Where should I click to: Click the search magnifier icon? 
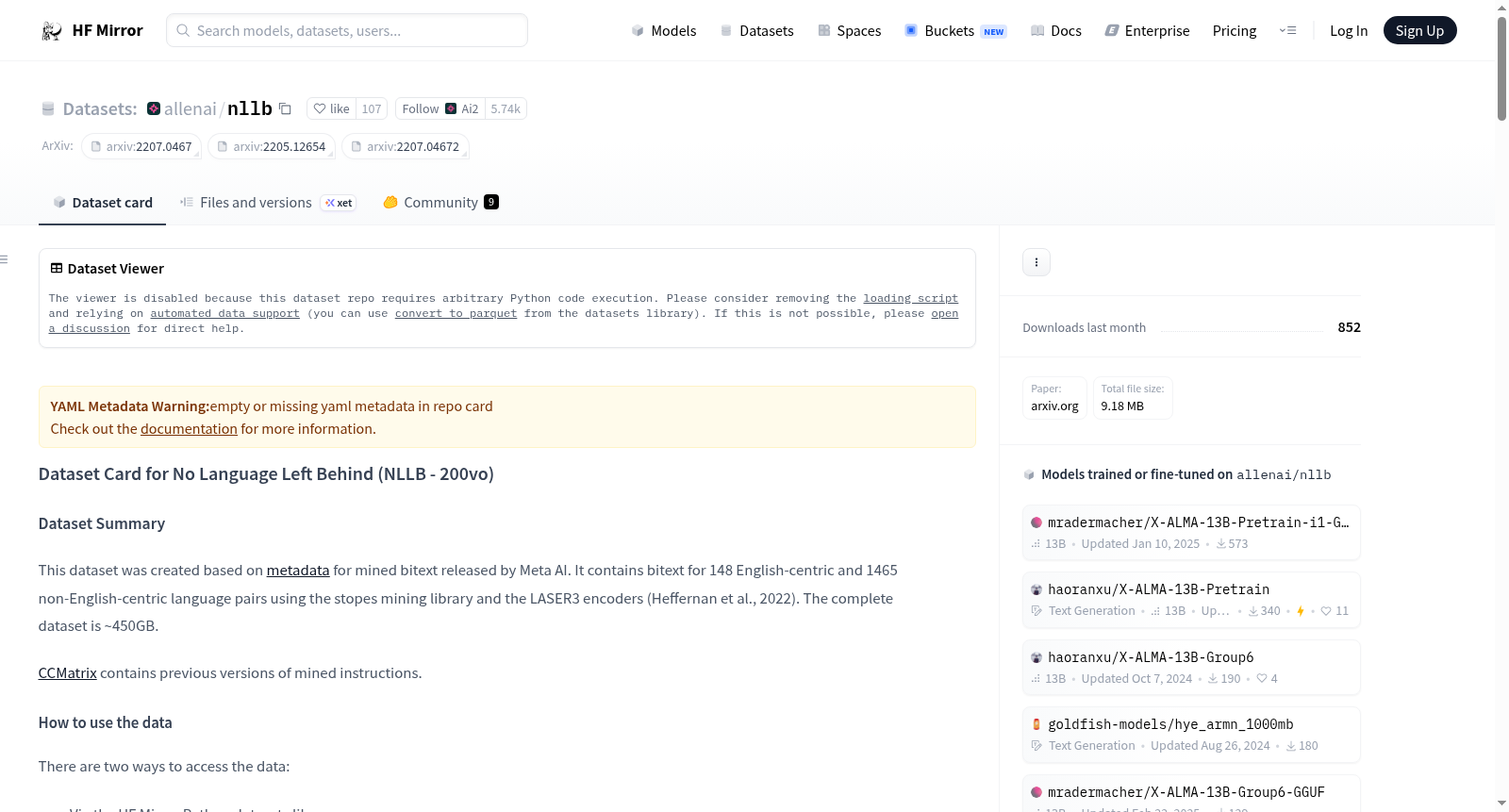pos(183,31)
